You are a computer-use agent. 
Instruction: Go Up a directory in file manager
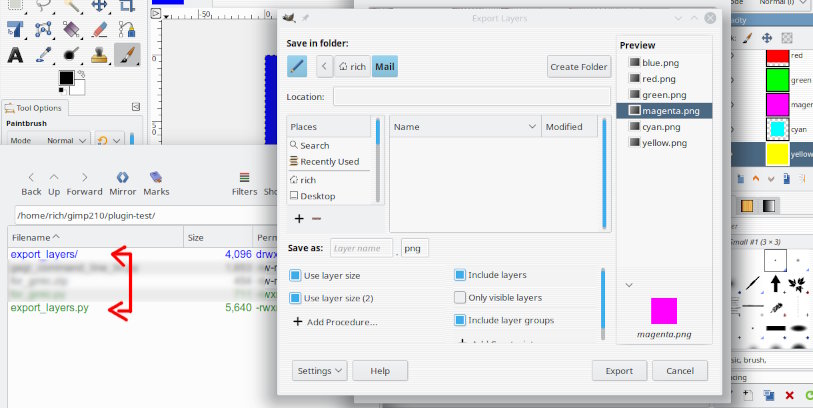pyautogui.click(x=54, y=184)
